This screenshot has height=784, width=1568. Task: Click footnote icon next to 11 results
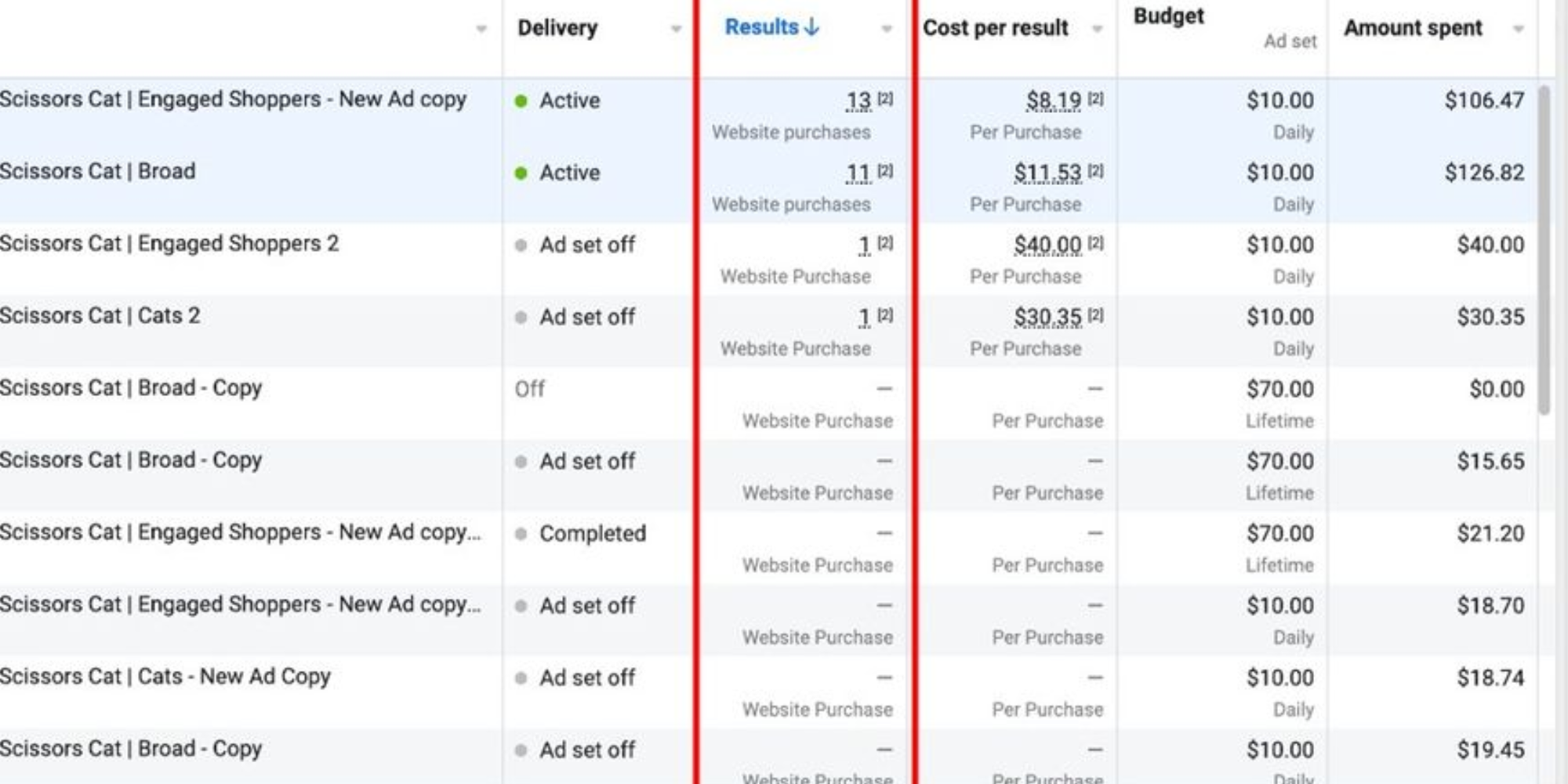point(885,171)
